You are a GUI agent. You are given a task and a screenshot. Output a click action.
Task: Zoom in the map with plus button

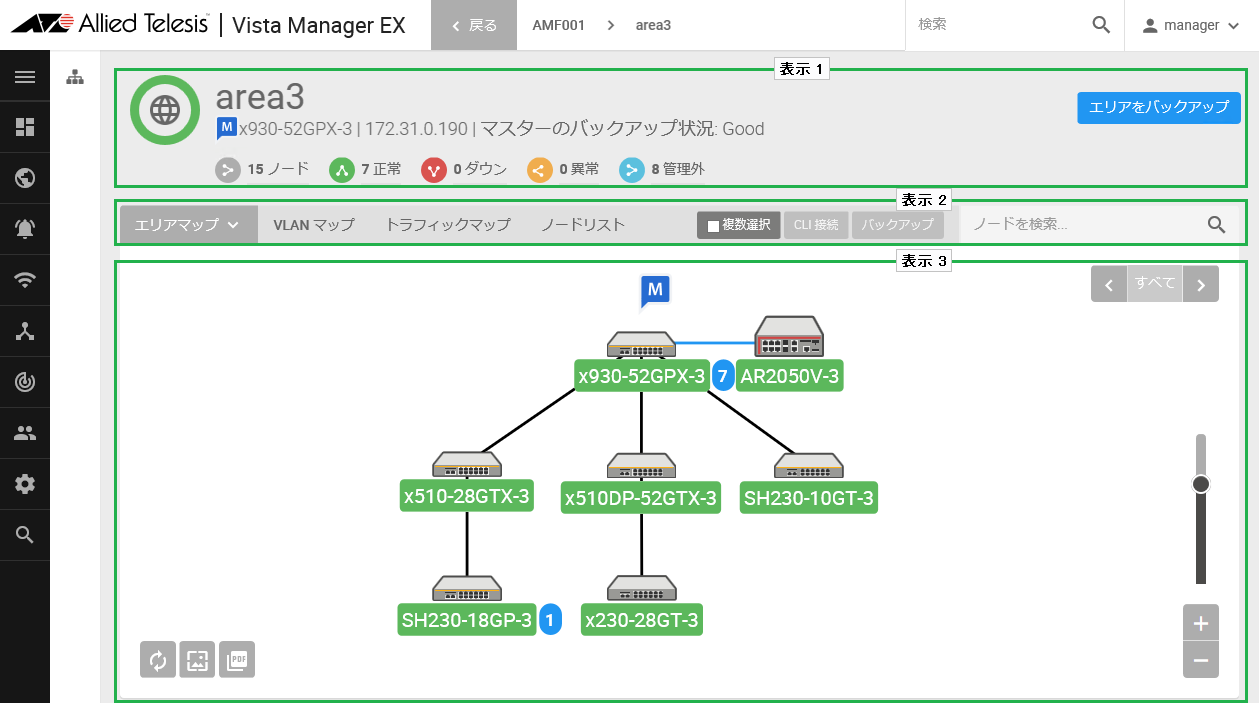pos(1201,623)
